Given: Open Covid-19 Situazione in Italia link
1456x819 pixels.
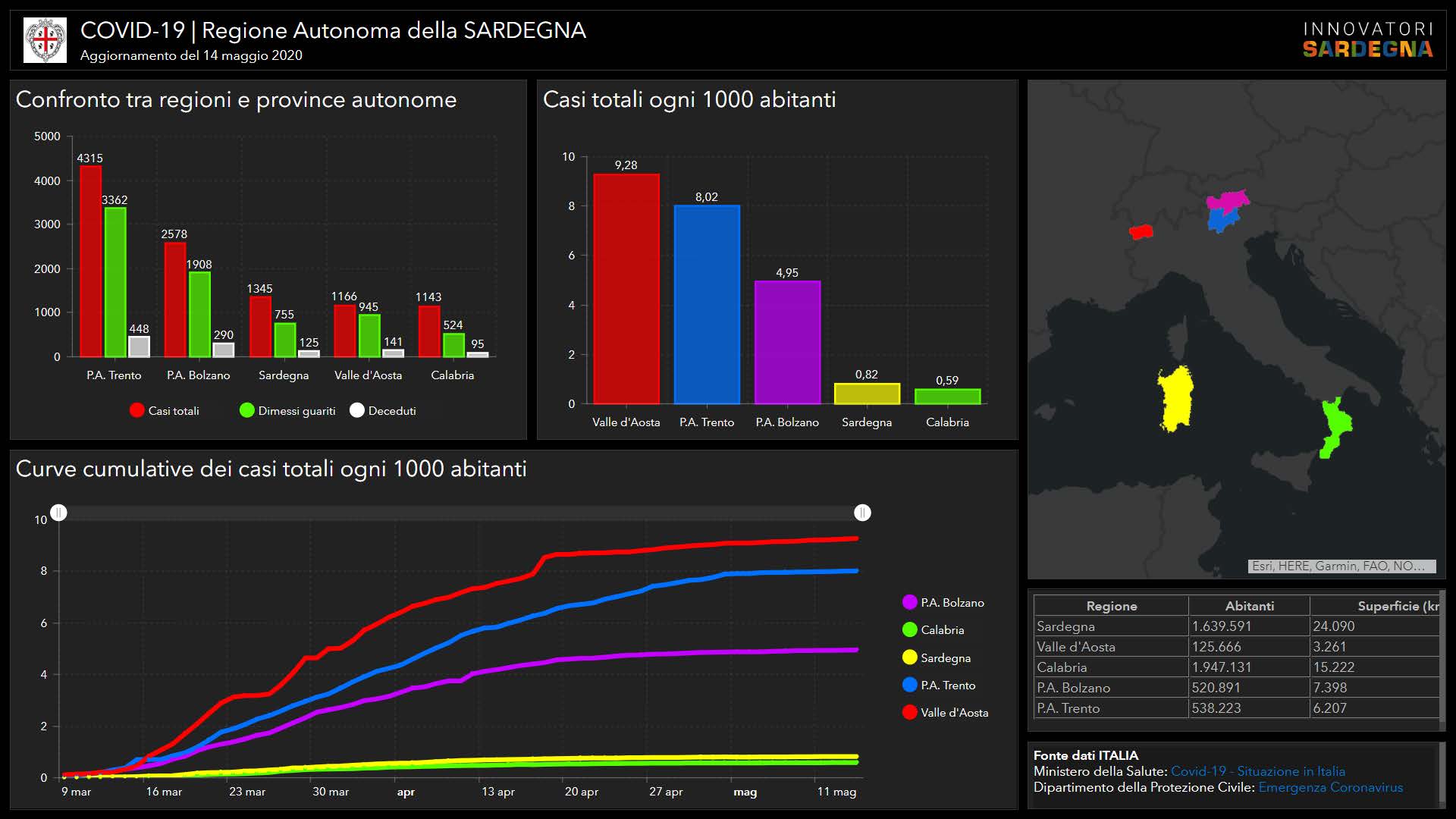Looking at the screenshot, I should tap(1257, 771).
